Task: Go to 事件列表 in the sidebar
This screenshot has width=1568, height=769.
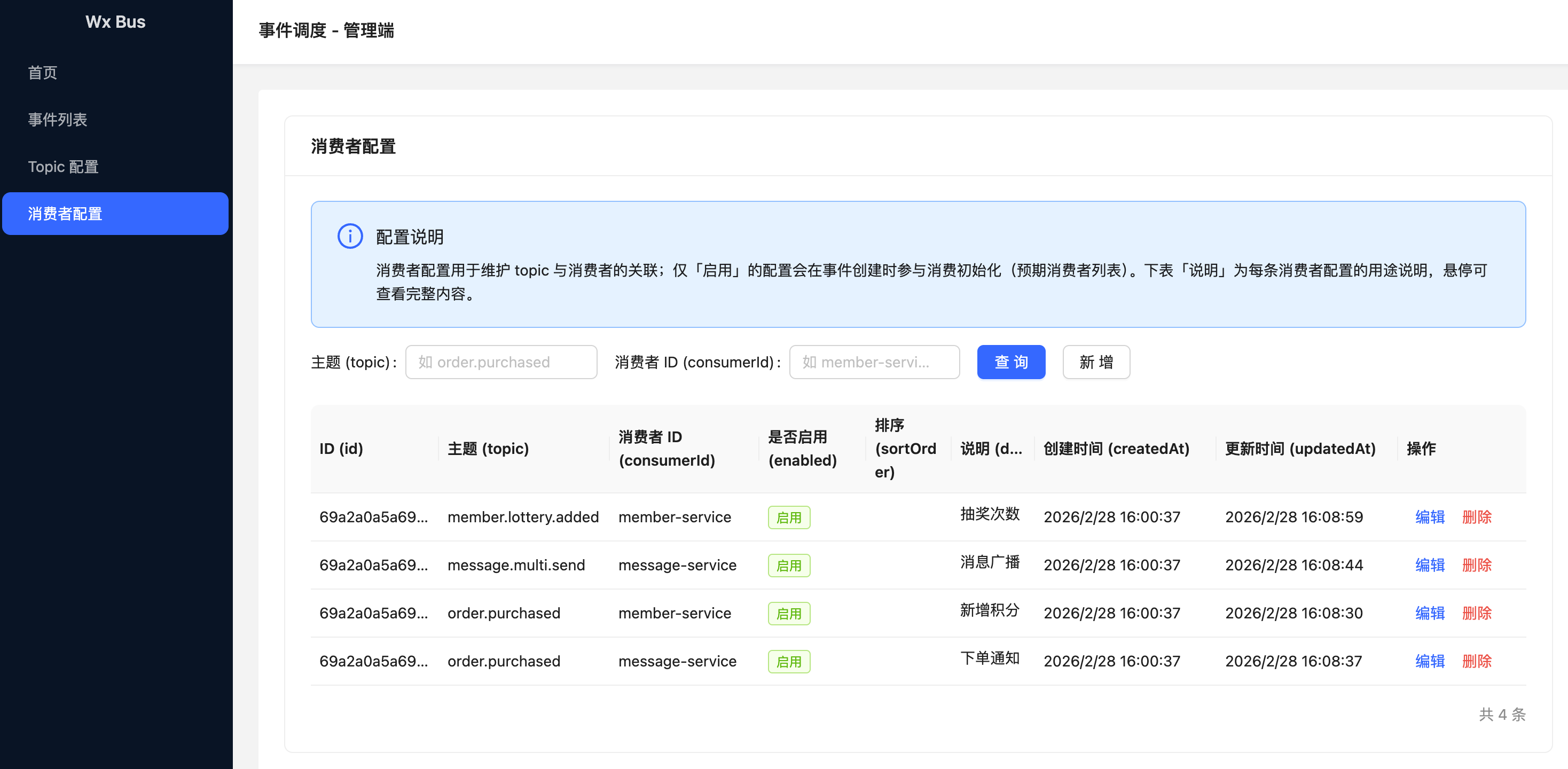Action: click(x=57, y=119)
